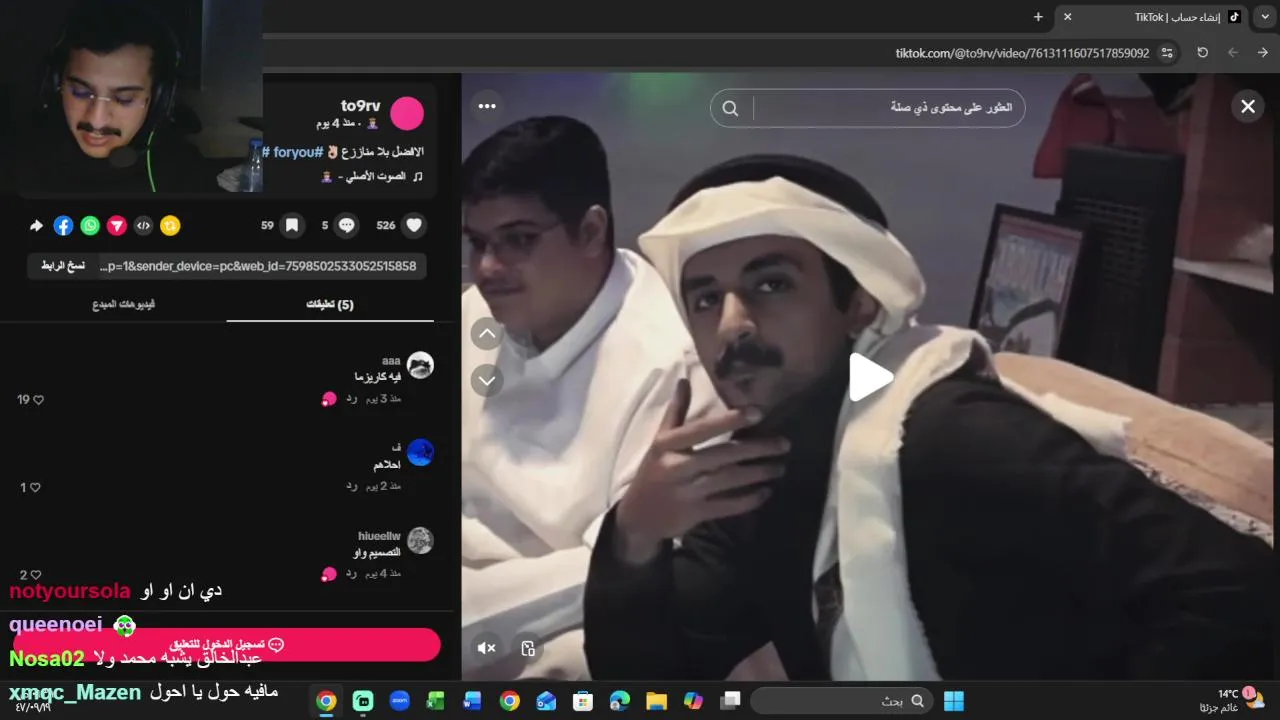Open Word from the taskbar
Viewport: 1280px width, 720px height.
(x=472, y=701)
